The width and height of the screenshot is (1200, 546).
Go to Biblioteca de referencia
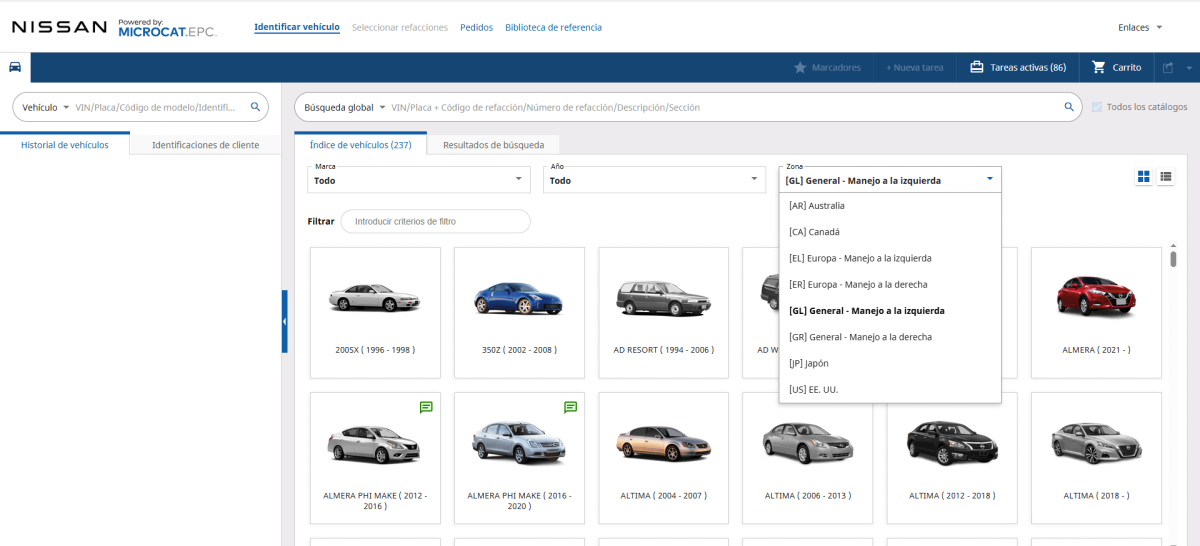pos(553,27)
